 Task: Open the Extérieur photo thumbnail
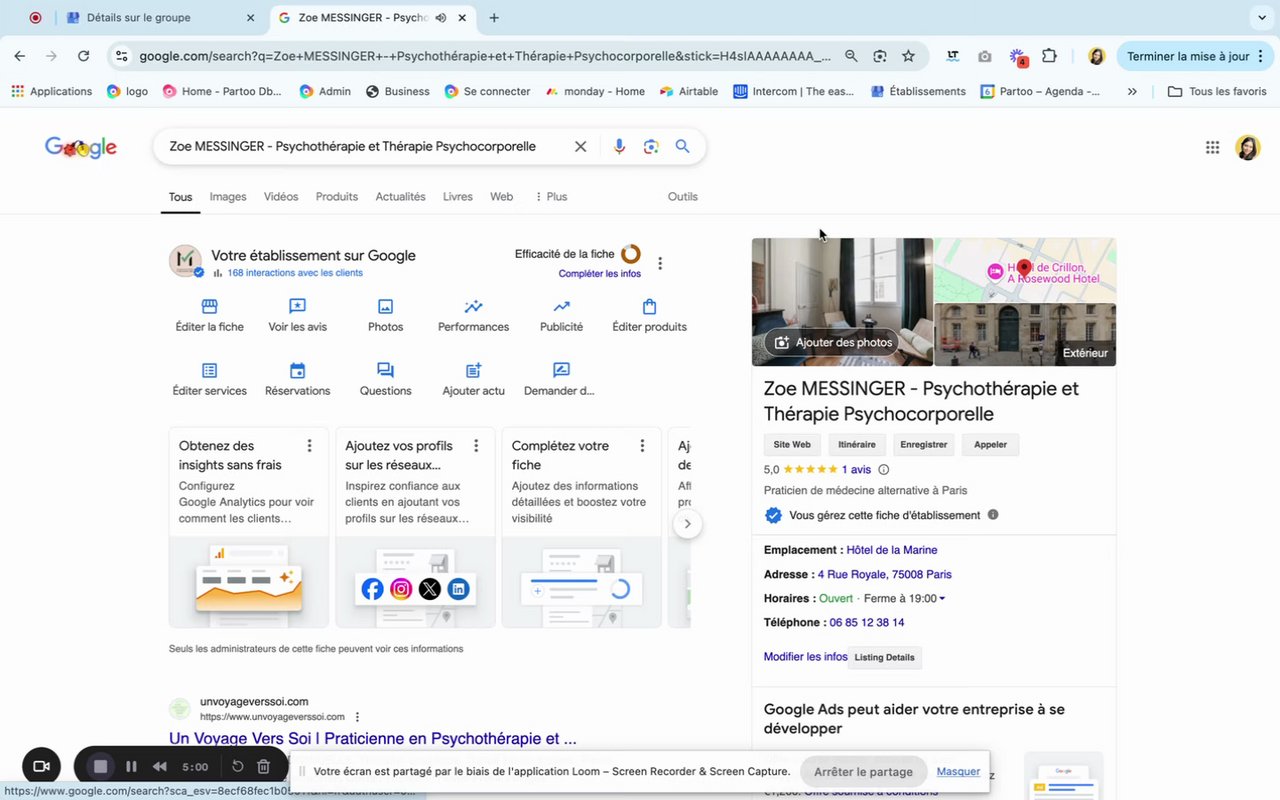point(1025,335)
